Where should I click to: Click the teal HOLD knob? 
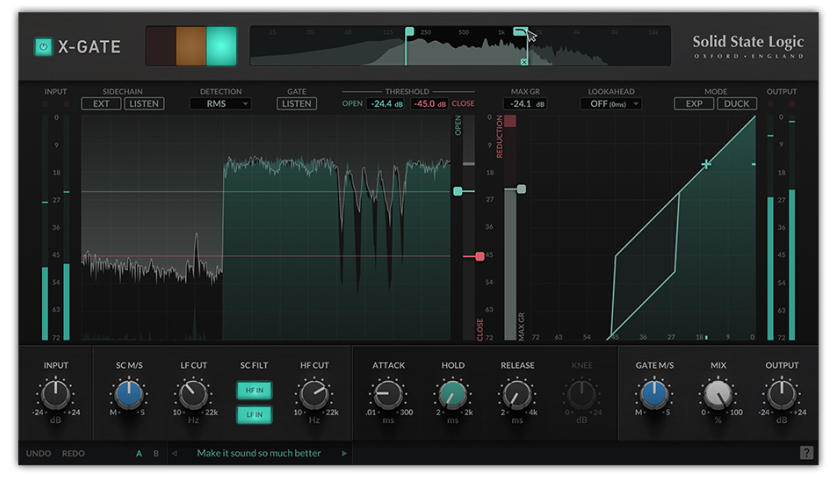[453, 394]
